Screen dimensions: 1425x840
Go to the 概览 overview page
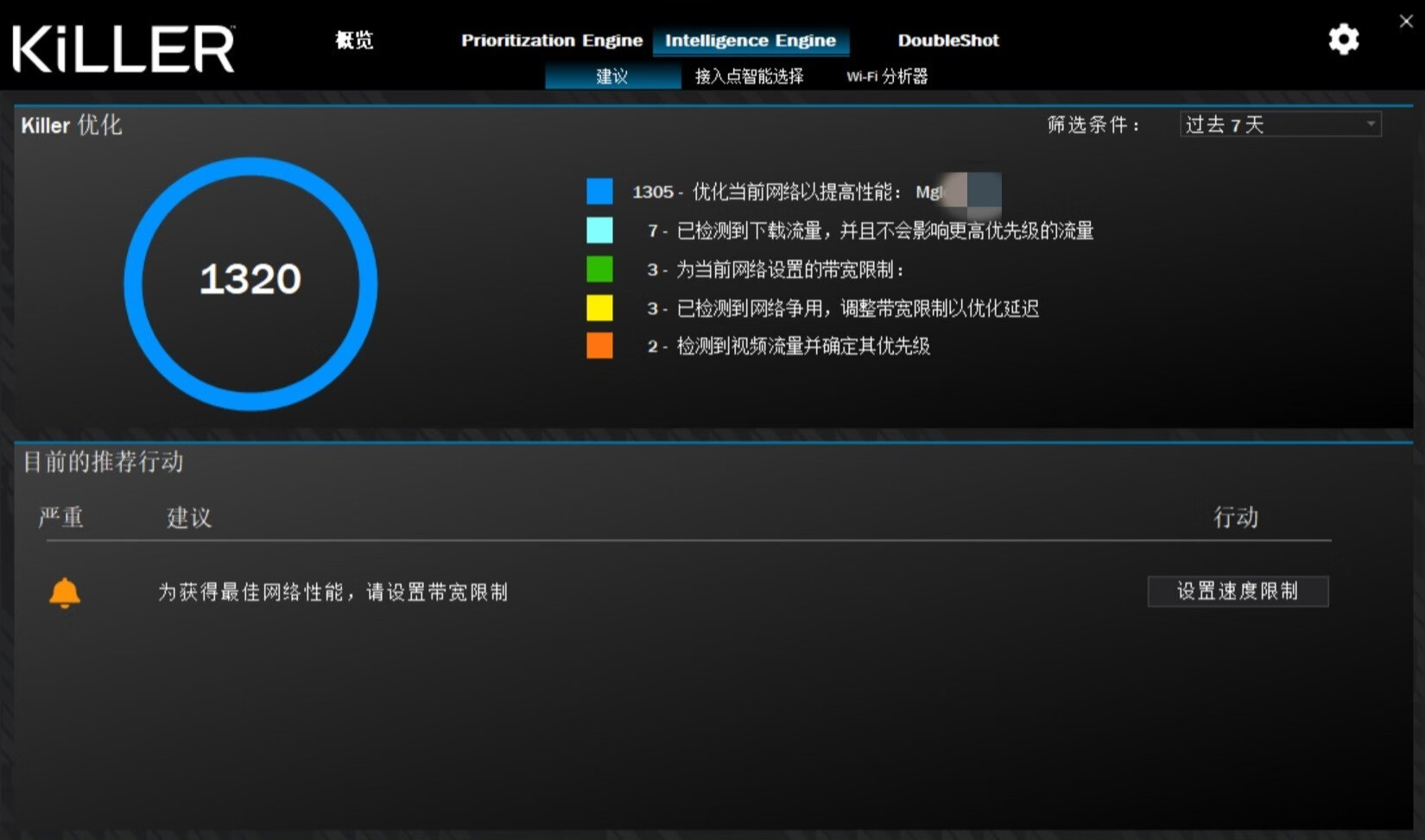(x=353, y=40)
